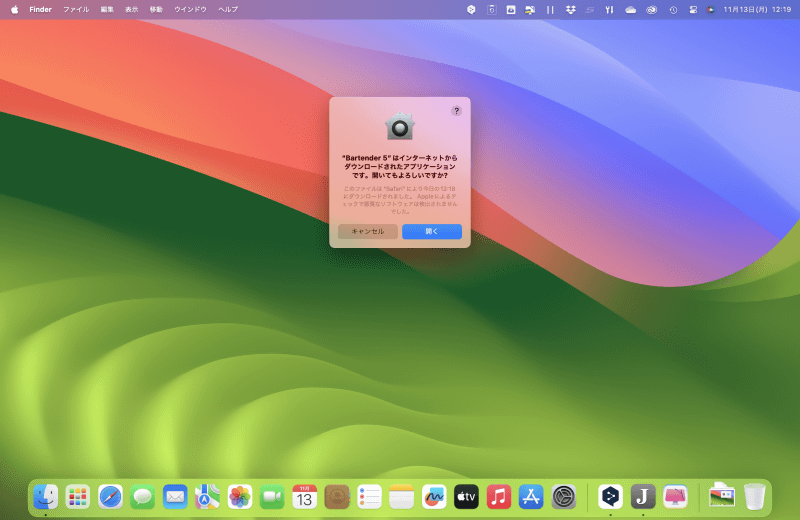The image size is (800, 520).
Task: Launch the Apple TV app from the Dock
Action: (466, 497)
